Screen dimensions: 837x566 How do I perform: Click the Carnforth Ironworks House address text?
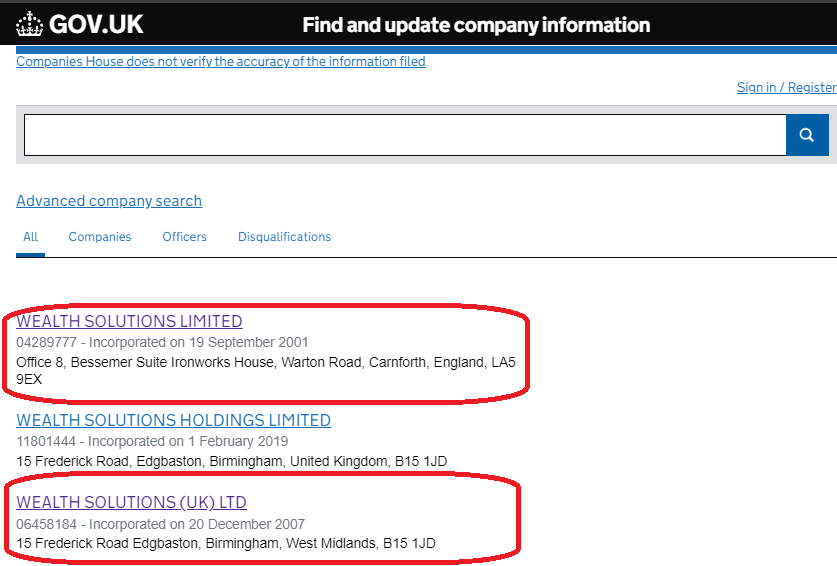coord(265,362)
